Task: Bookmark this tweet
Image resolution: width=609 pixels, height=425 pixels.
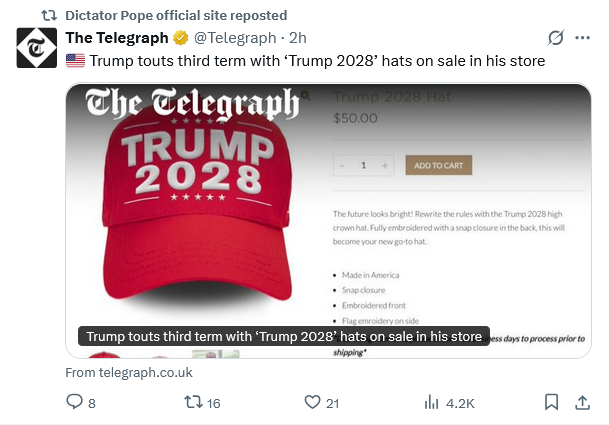Action: 551,402
